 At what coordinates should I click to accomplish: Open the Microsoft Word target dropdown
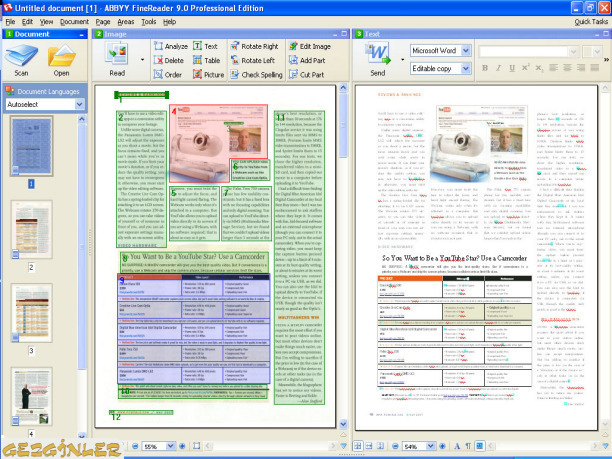click(466, 50)
